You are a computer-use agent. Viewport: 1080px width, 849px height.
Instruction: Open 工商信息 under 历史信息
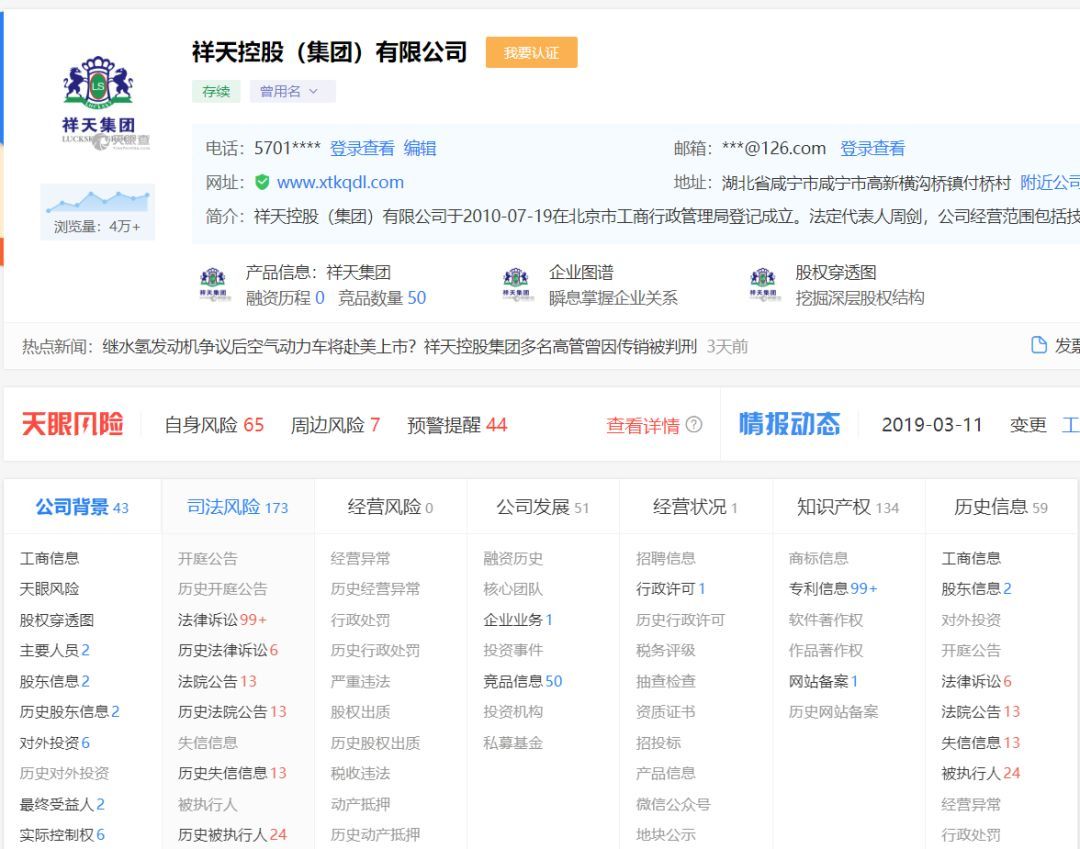pyautogui.click(x=971, y=558)
